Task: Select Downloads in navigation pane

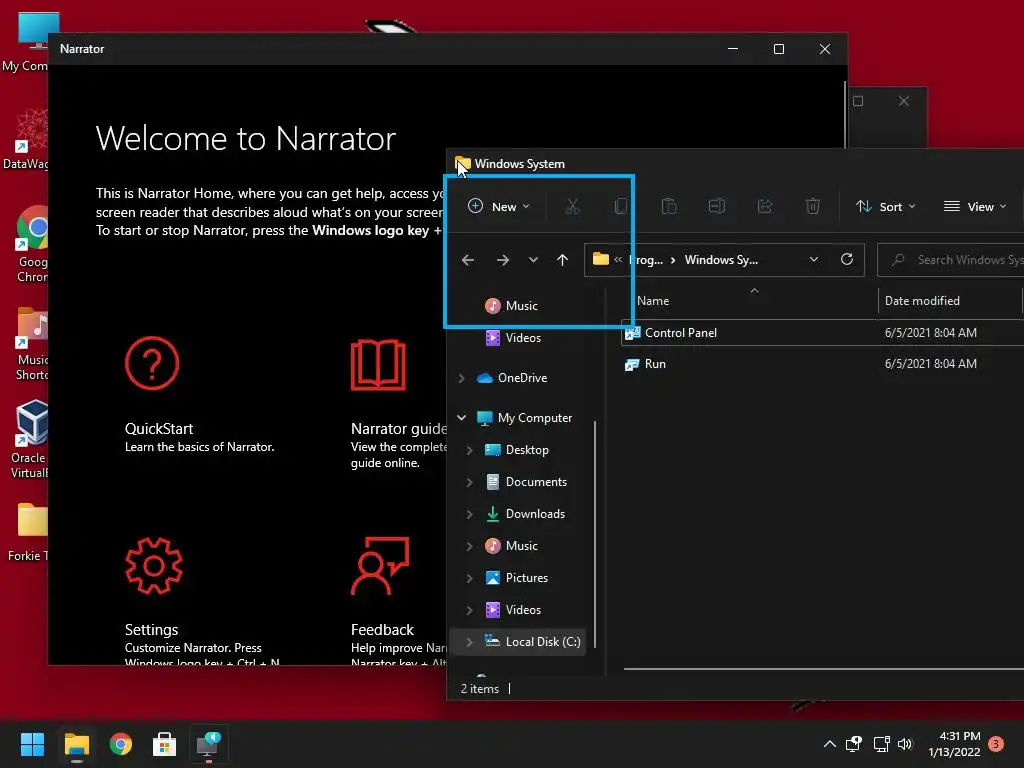Action: pyautogui.click(x=535, y=514)
